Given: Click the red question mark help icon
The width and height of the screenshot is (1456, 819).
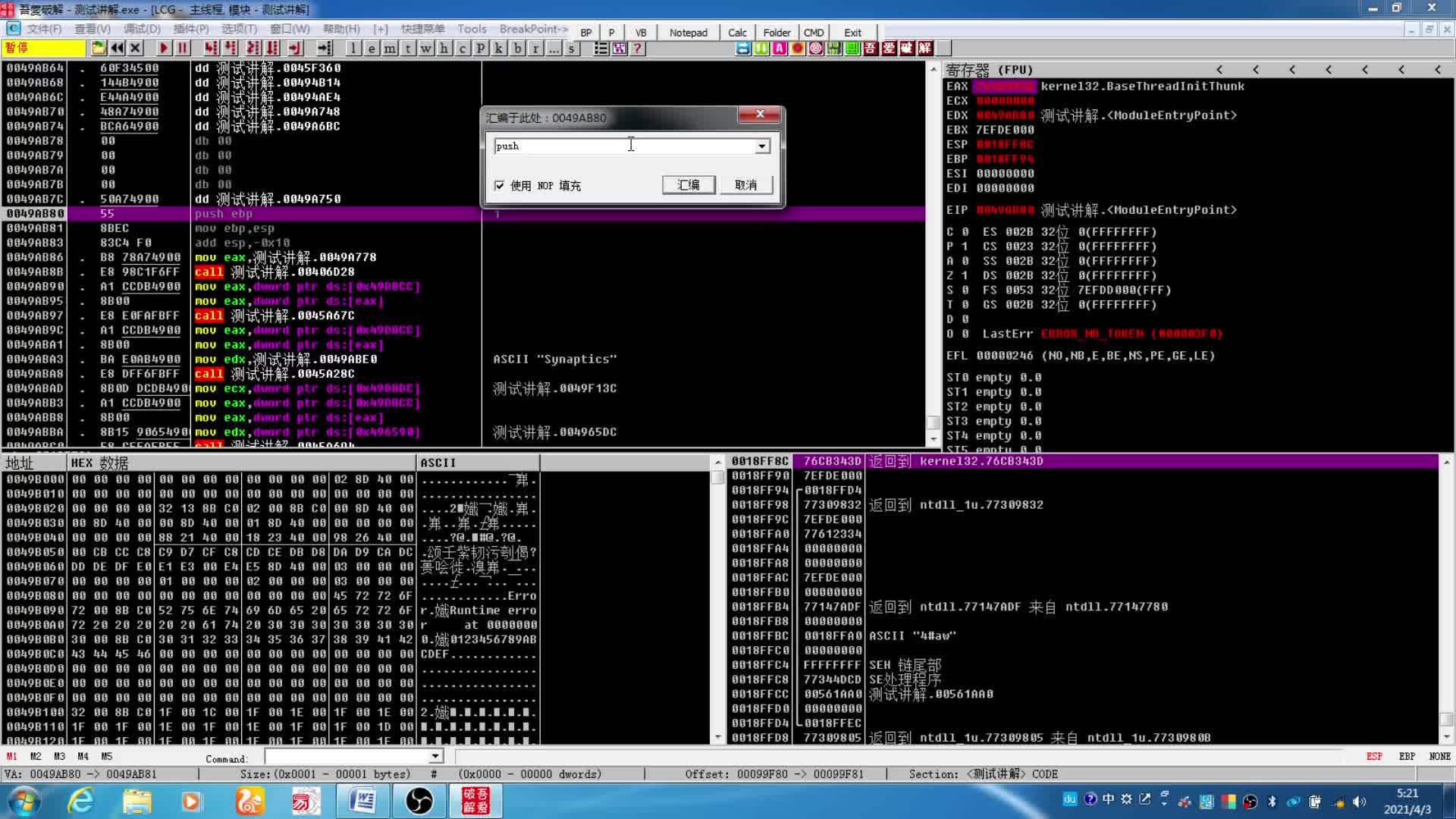Looking at the screenshot, I should (638, 49).
